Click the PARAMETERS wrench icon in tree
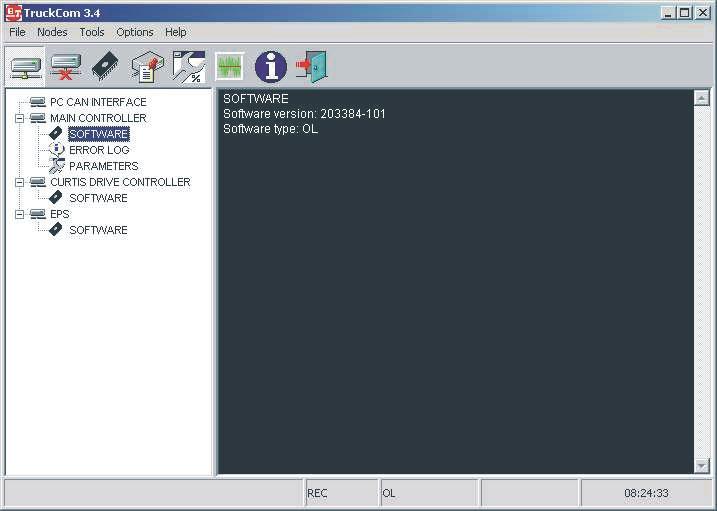Image resolution: width=717 pixels, height=511 pixels. coord(56,165)
